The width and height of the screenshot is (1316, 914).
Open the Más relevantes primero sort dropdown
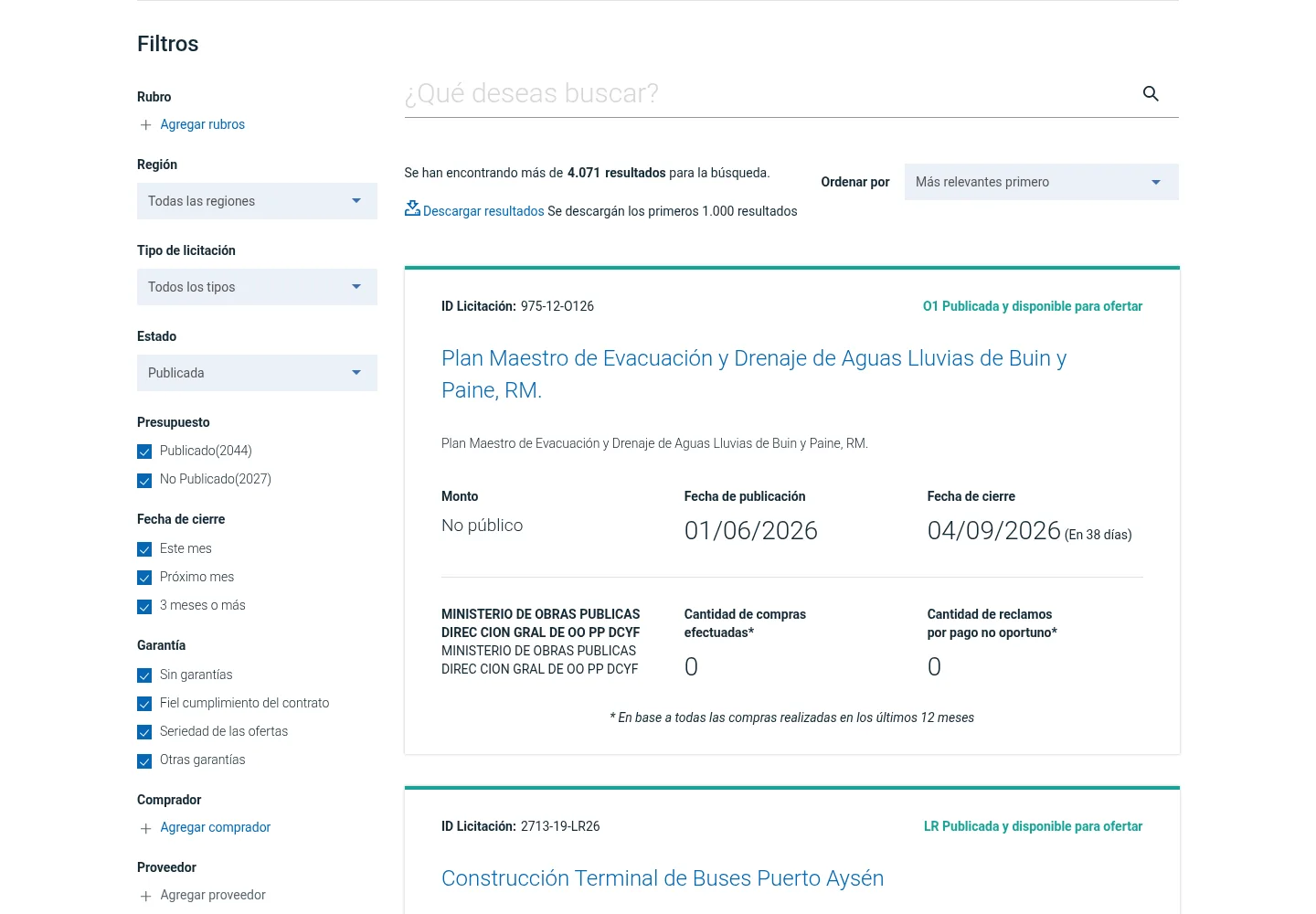(x=1042, y=182)
